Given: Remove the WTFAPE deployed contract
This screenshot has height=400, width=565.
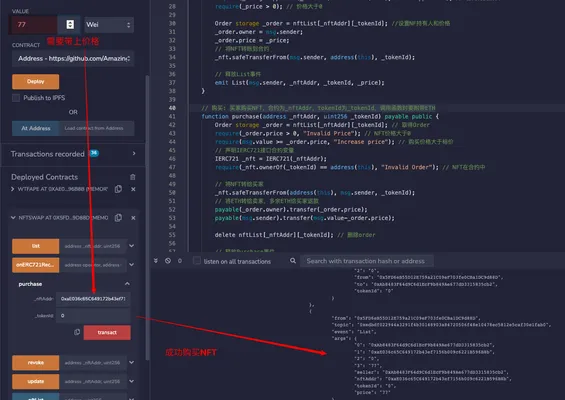Looking at the screenshot, I should click(133, 189).
